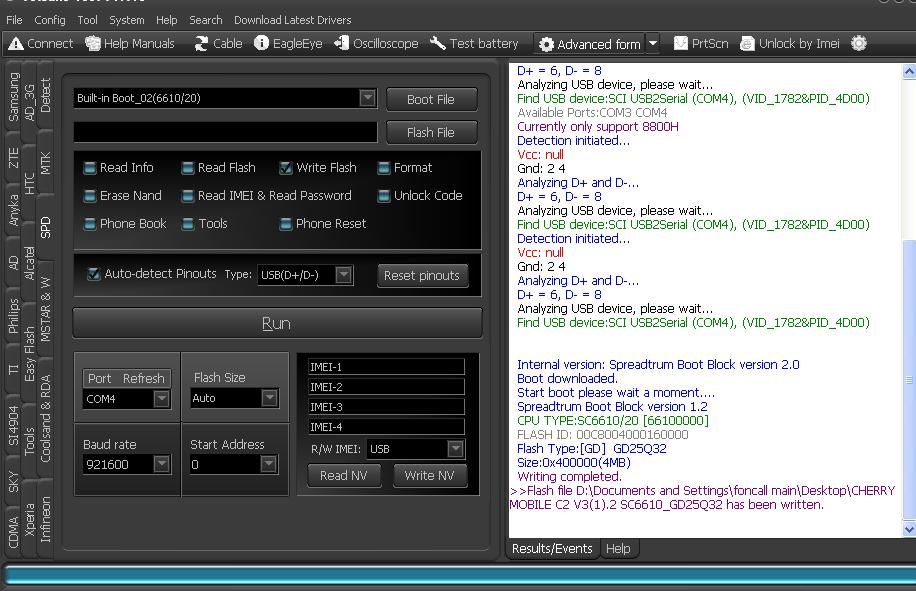Enable the Read Info checkbox
The height and width of the screenshot is (591, 916).
point(90,168)
